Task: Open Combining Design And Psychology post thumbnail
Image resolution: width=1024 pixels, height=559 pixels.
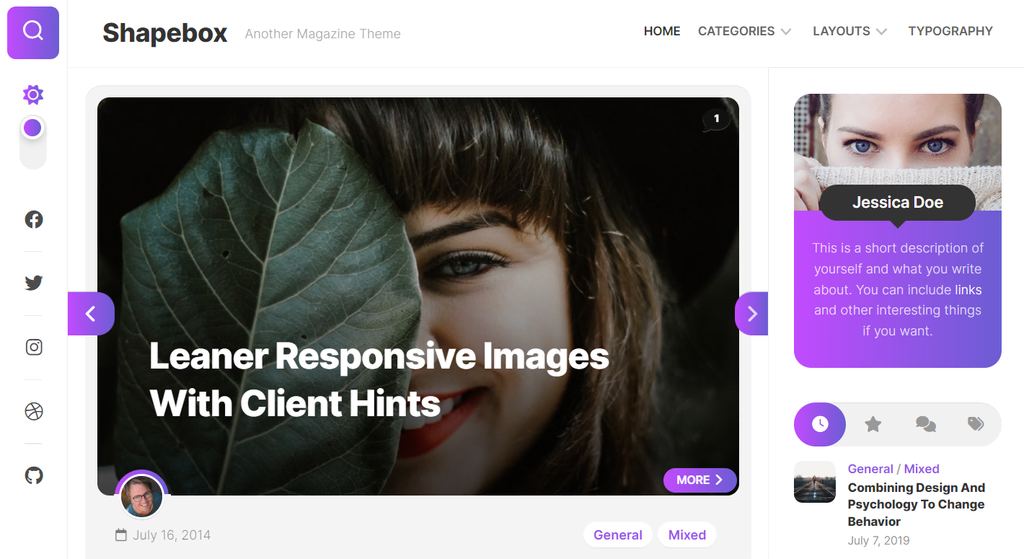Action: pyautogui.click(x=814, y=482)
